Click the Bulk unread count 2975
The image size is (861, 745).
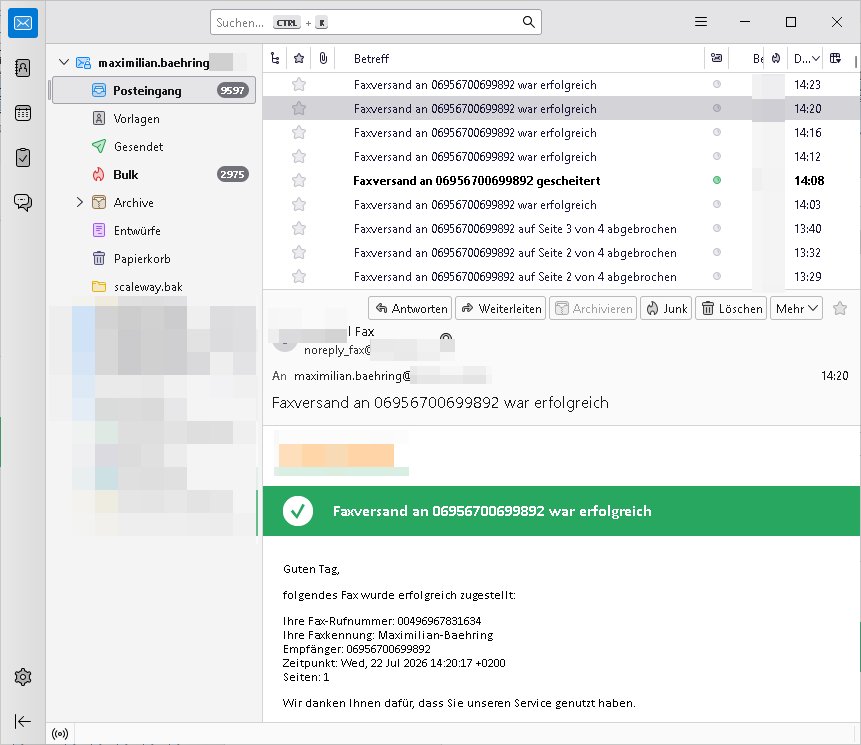(233, 174)
